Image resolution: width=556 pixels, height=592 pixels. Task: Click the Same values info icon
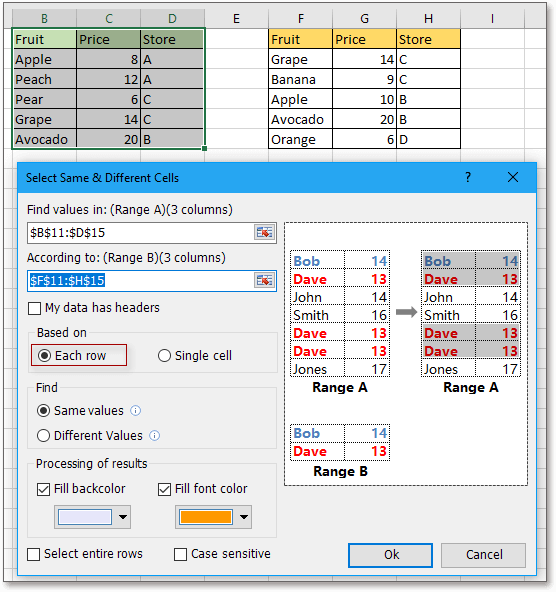[136, 410]
